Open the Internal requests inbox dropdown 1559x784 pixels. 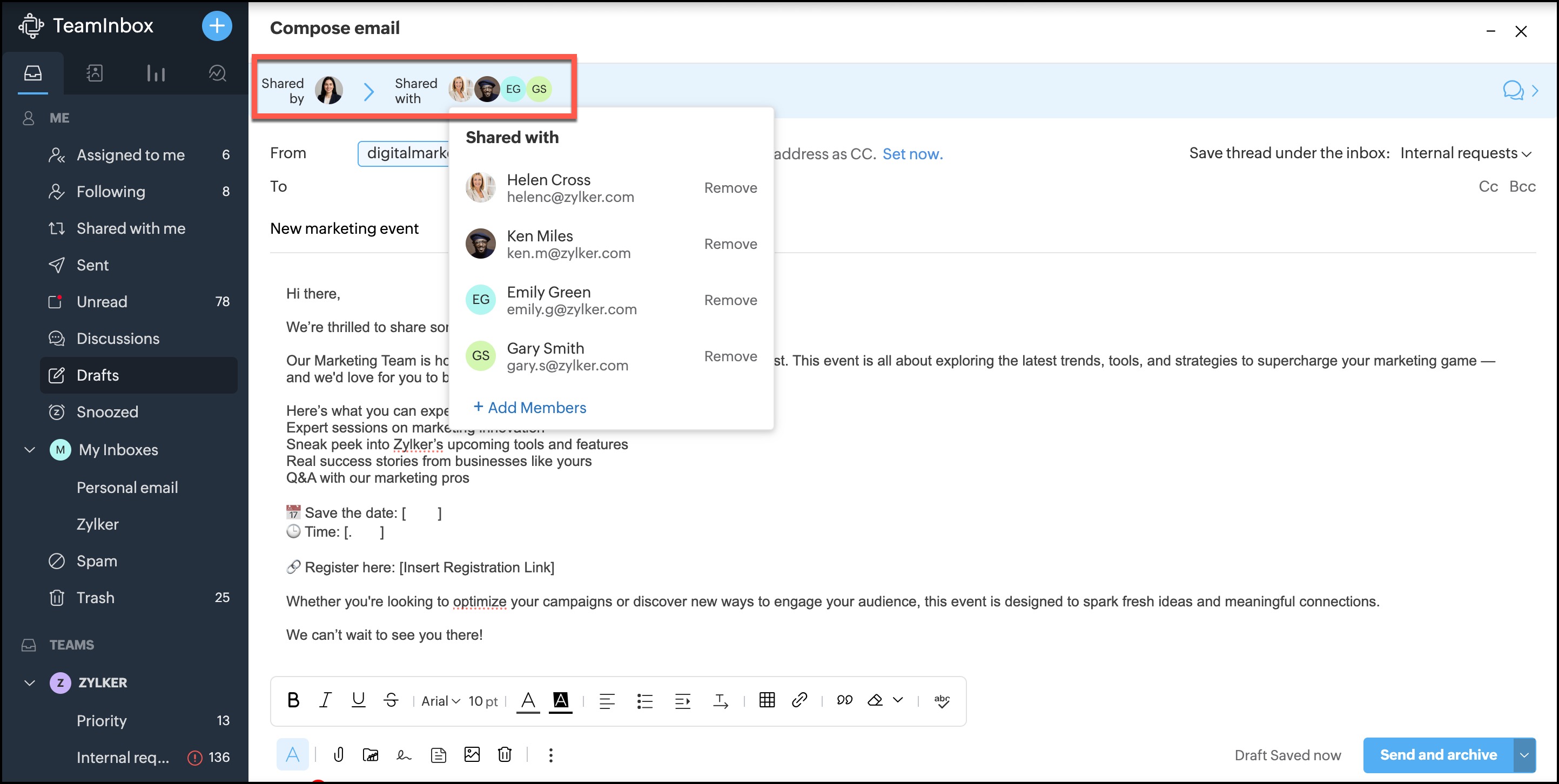point(1465,153)
